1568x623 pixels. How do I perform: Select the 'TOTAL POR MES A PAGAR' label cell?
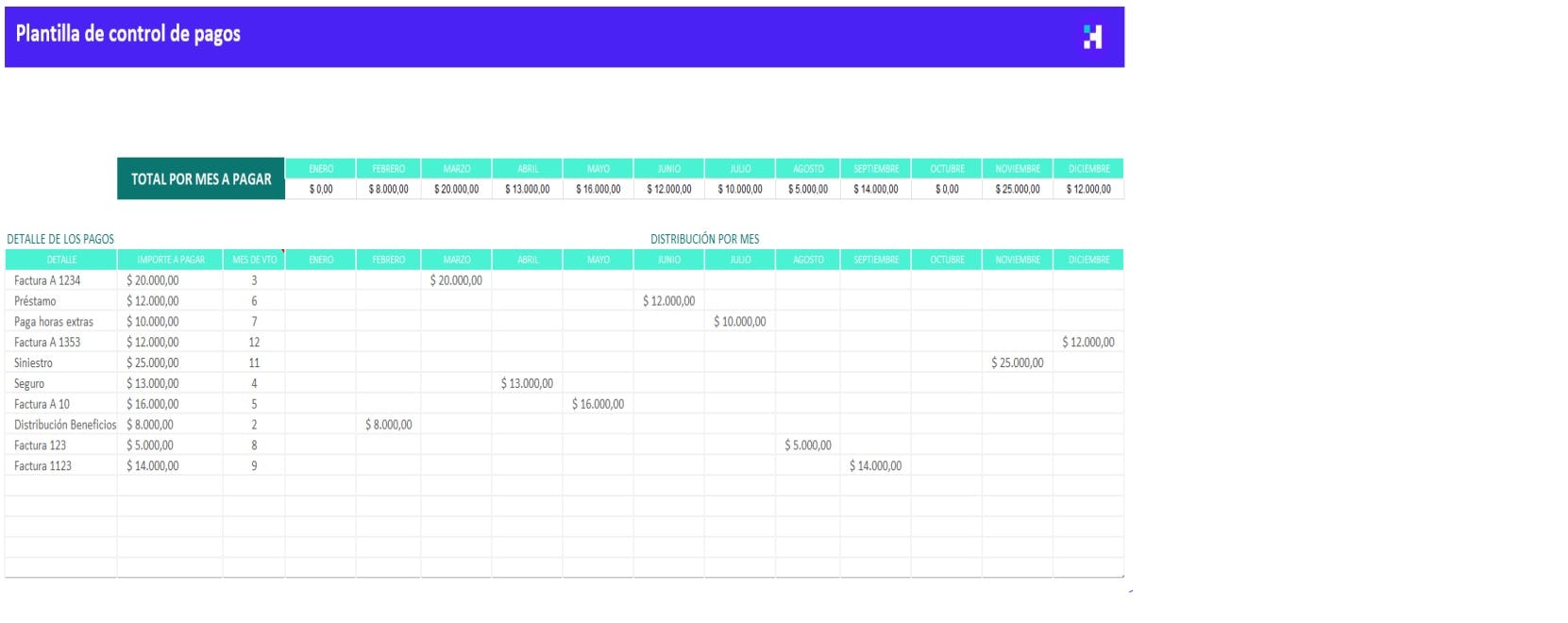(201, 178)
